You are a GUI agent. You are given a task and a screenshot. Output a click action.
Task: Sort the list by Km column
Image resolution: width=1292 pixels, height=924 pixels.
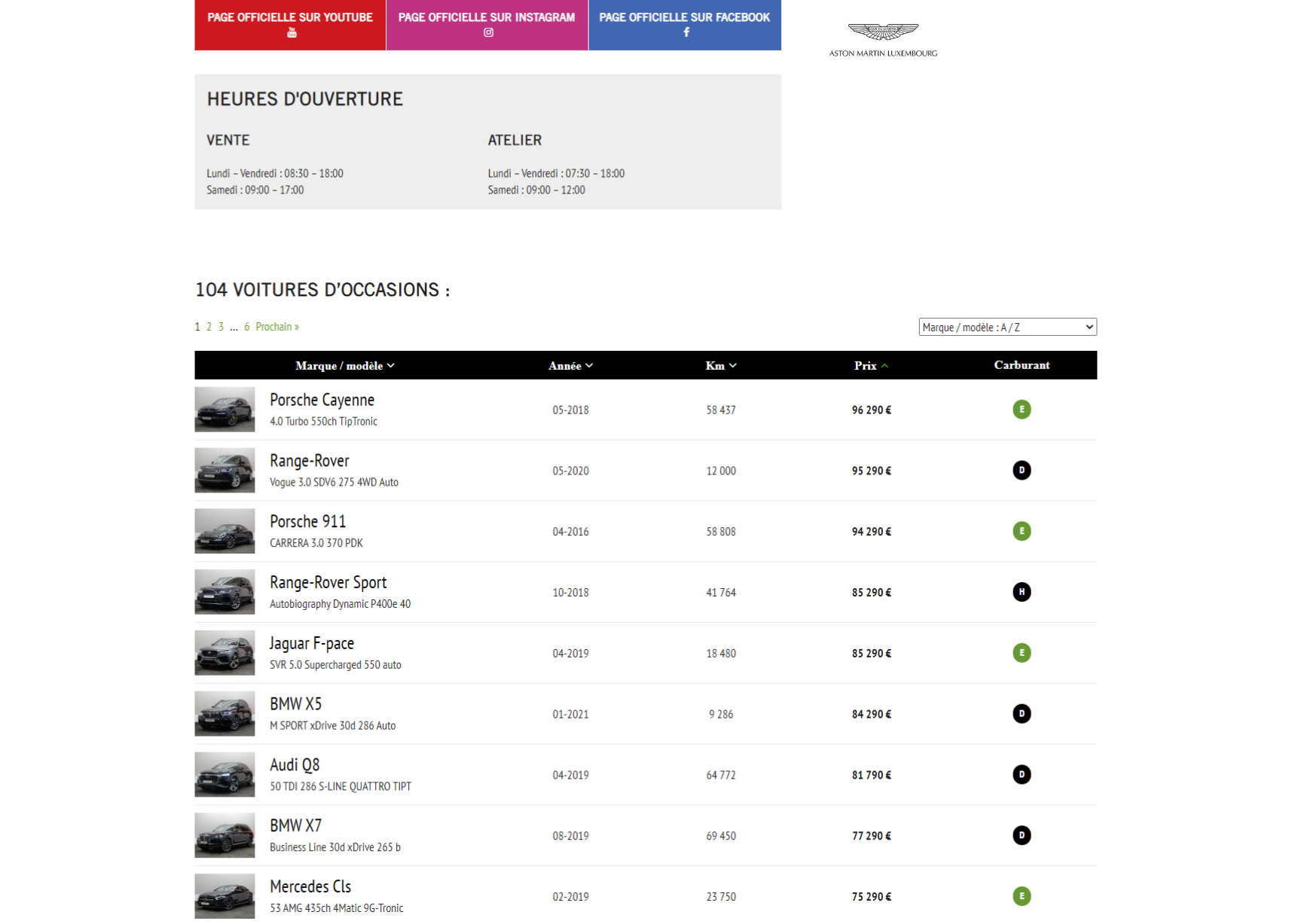[720, 366]
